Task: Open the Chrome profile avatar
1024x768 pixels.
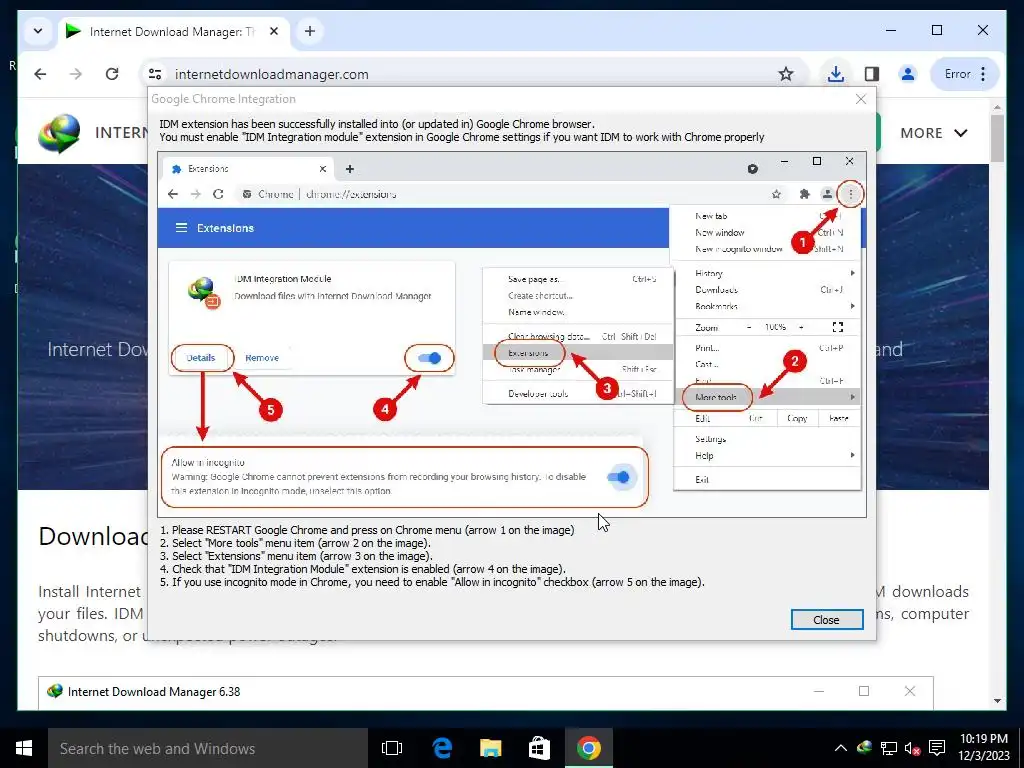Action: (908, 74)
